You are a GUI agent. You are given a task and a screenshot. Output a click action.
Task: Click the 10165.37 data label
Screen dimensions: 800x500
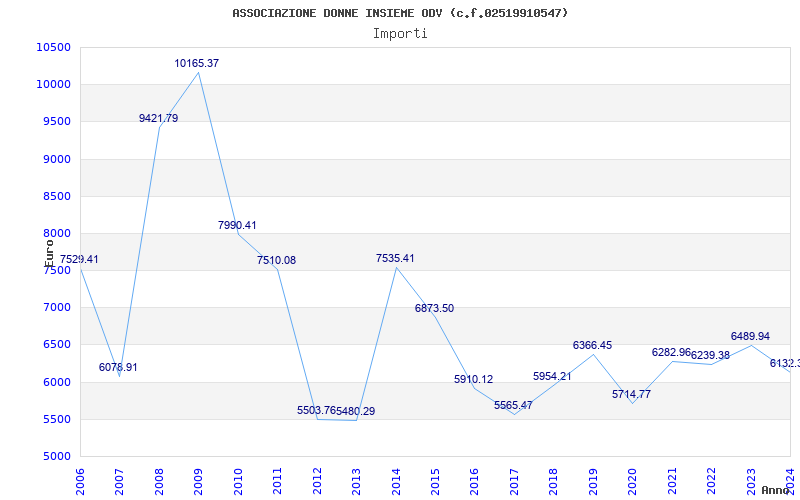coord(196,63)
